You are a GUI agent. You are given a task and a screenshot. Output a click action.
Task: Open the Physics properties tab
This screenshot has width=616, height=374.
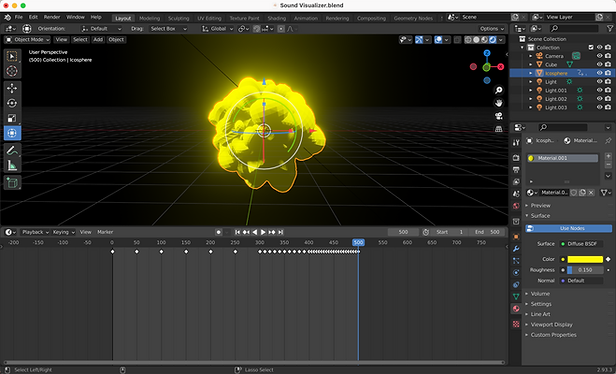pyautogui.click(x=516, y=273)
